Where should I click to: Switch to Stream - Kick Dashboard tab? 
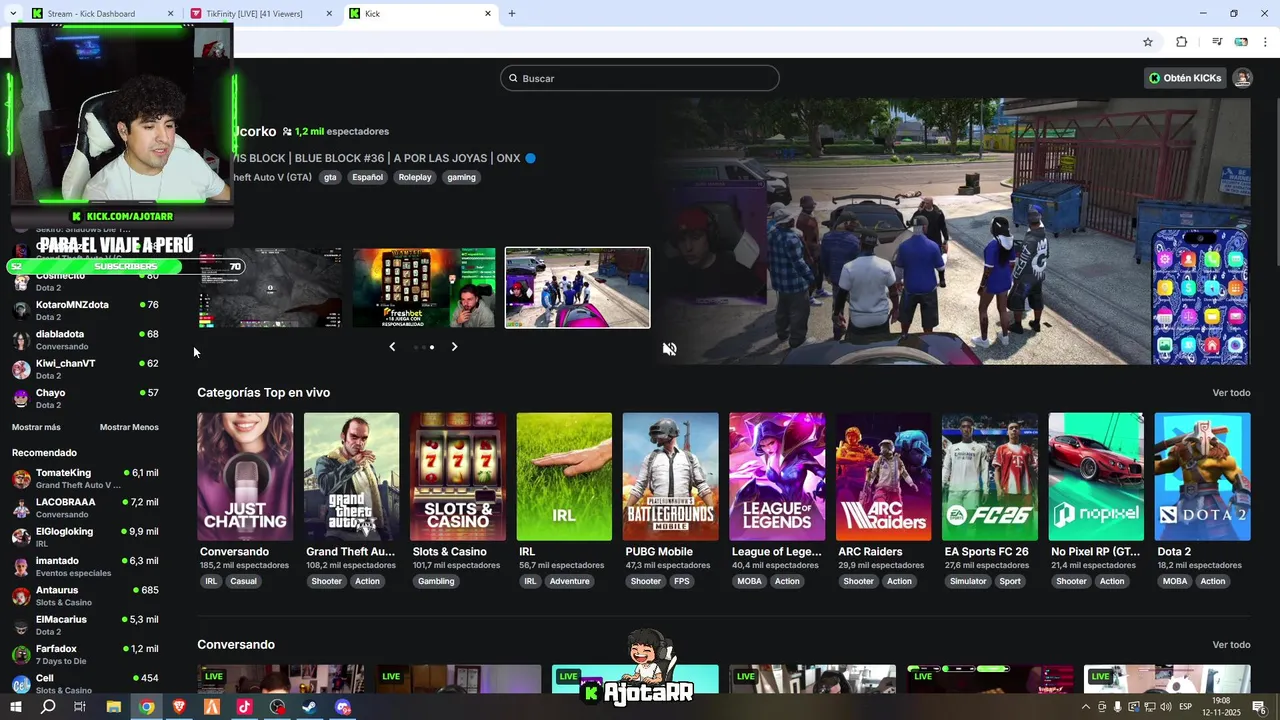click(x=103, y=14)
